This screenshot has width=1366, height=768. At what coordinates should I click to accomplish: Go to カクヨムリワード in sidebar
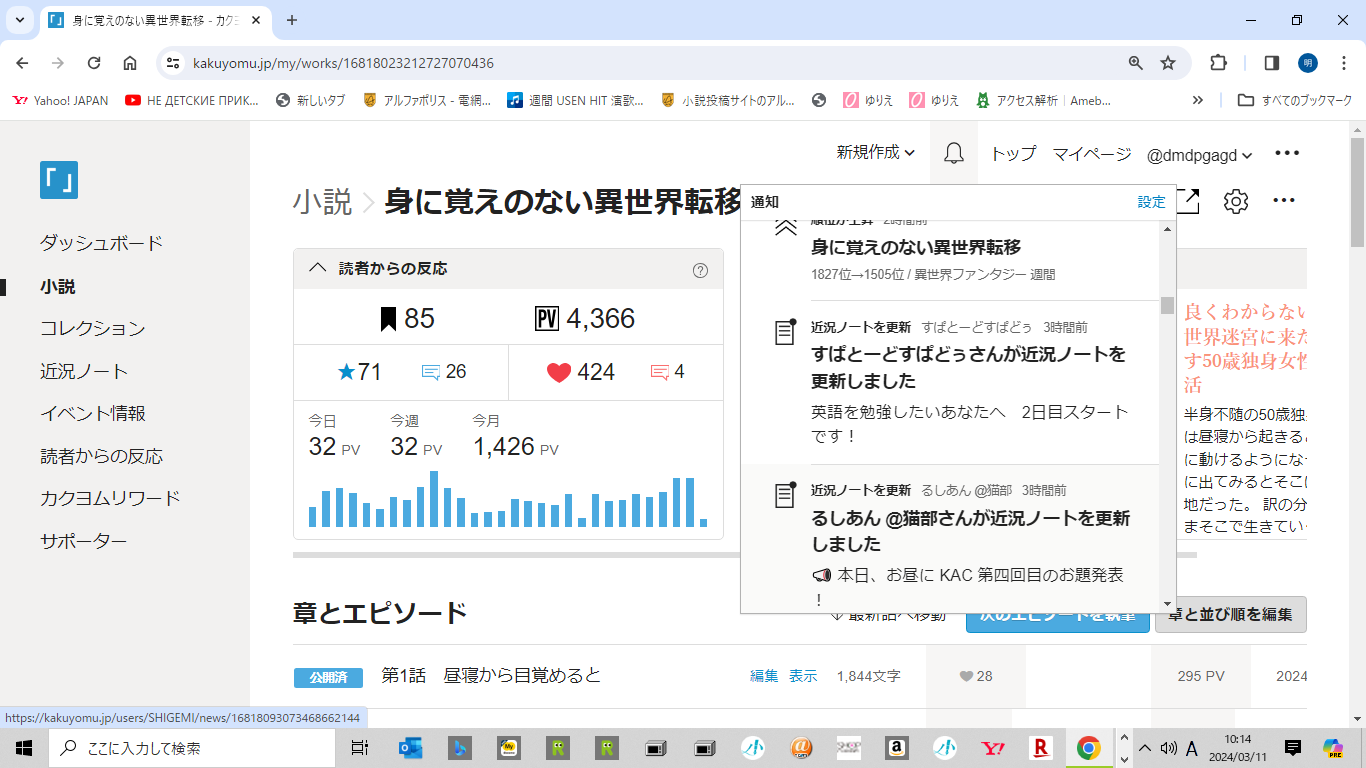click(110, 498)
